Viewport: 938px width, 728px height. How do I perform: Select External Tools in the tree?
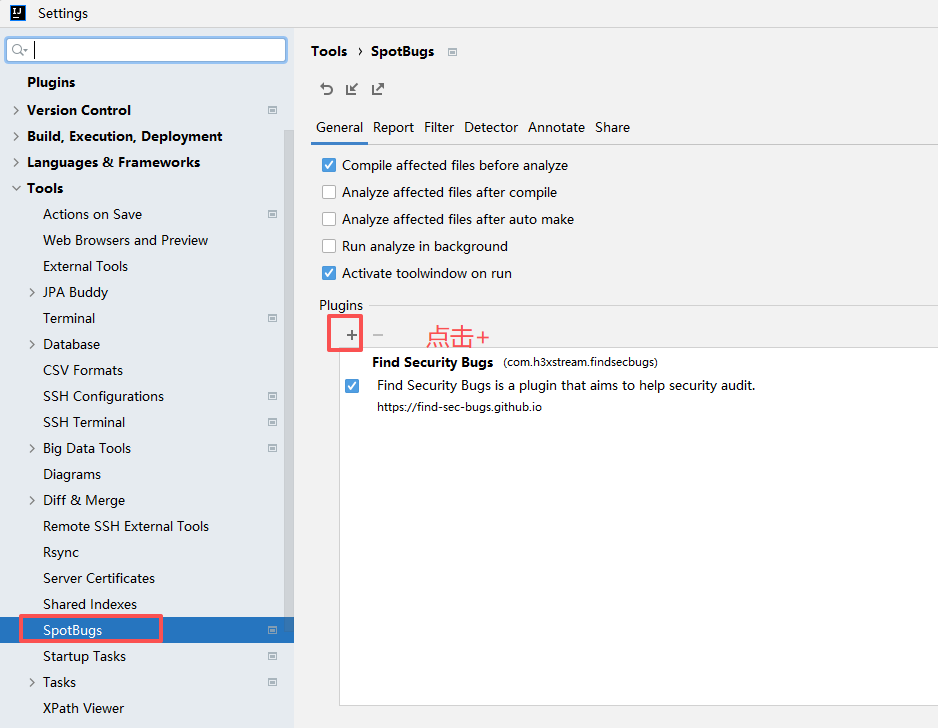(86, 266)
